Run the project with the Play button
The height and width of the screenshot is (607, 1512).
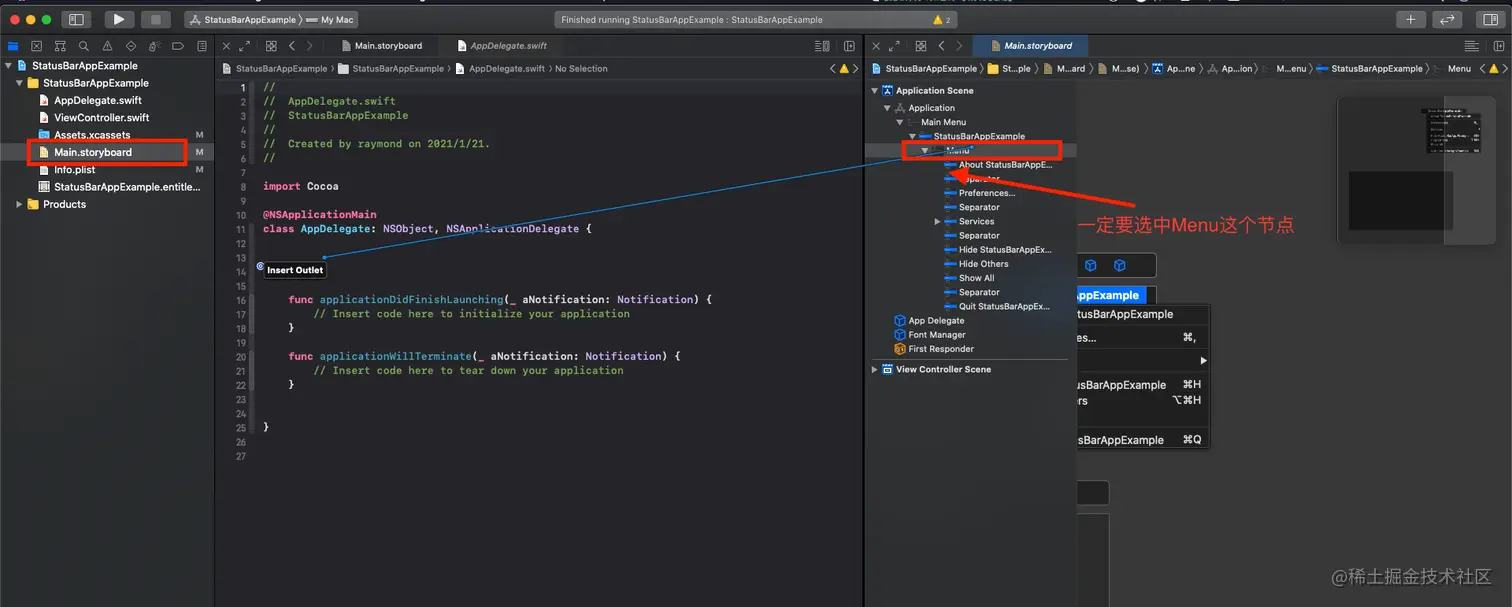pos(119,19)
